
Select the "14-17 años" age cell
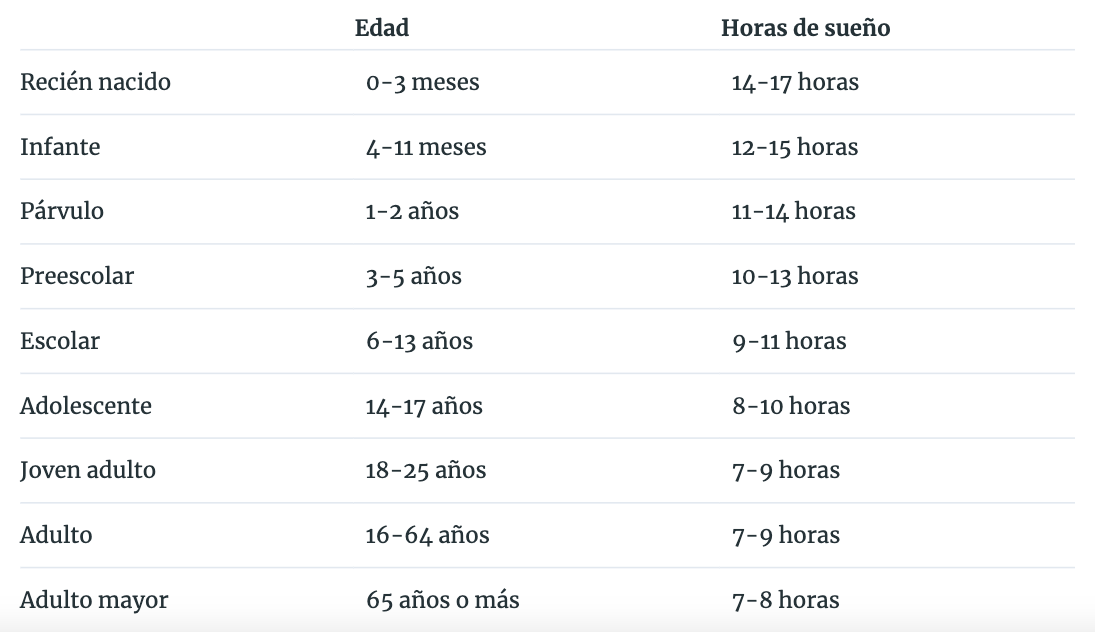point(424,406)
